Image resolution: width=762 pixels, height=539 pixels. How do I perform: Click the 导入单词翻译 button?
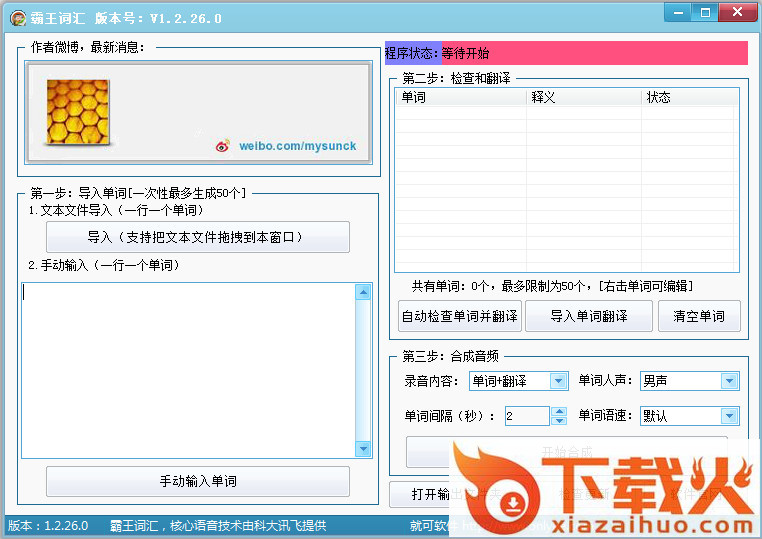pos(589,316)
